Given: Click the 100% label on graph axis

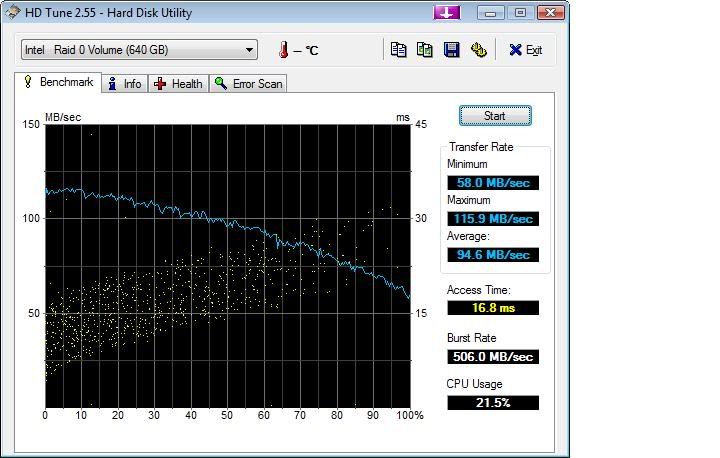Looking at the screenshot, I should tap(410, 415).
